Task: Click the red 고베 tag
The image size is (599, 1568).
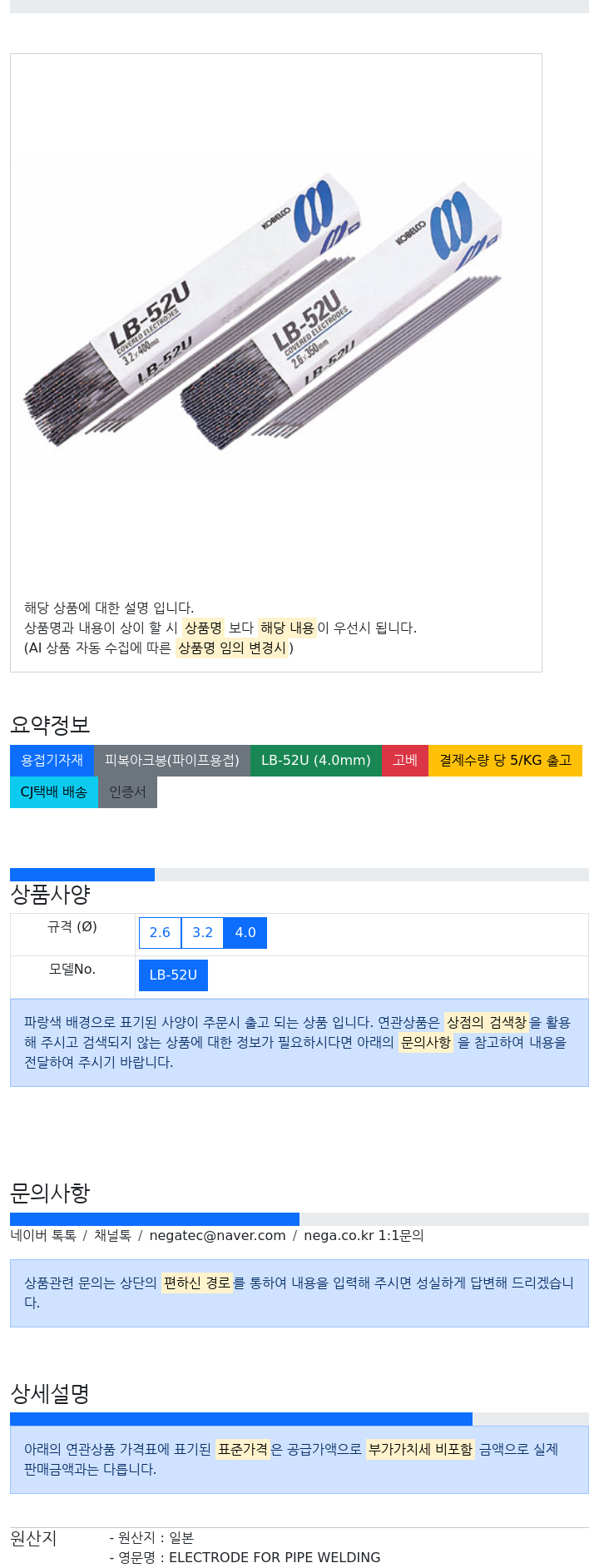Action: click(405, 761)
